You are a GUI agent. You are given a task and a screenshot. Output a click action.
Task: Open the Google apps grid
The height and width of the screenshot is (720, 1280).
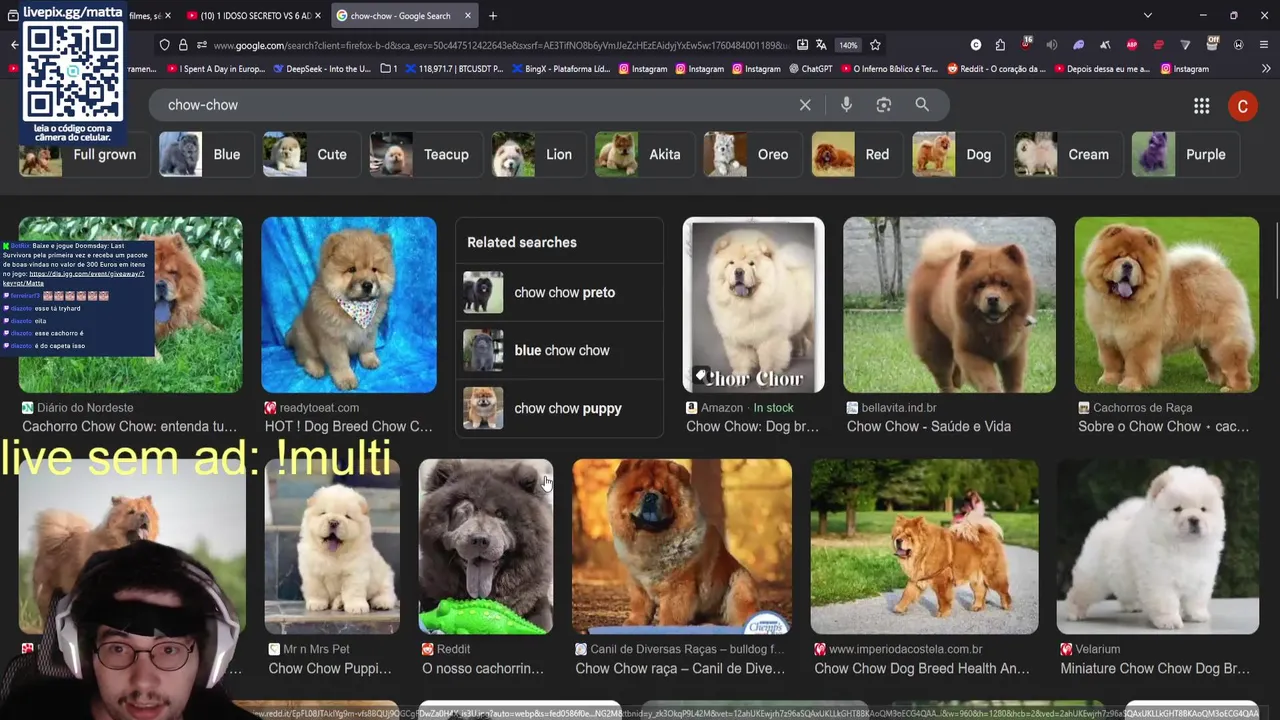pyautogui.click(x=1202, y=106)
